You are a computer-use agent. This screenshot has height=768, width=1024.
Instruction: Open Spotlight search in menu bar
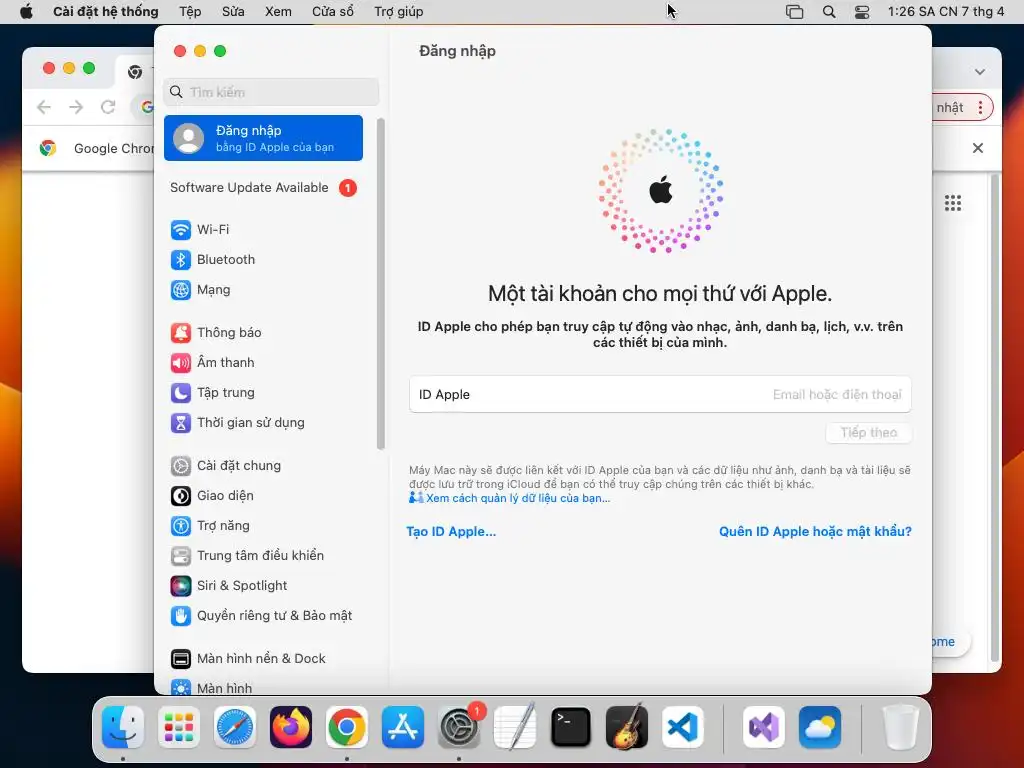[829, 12]
